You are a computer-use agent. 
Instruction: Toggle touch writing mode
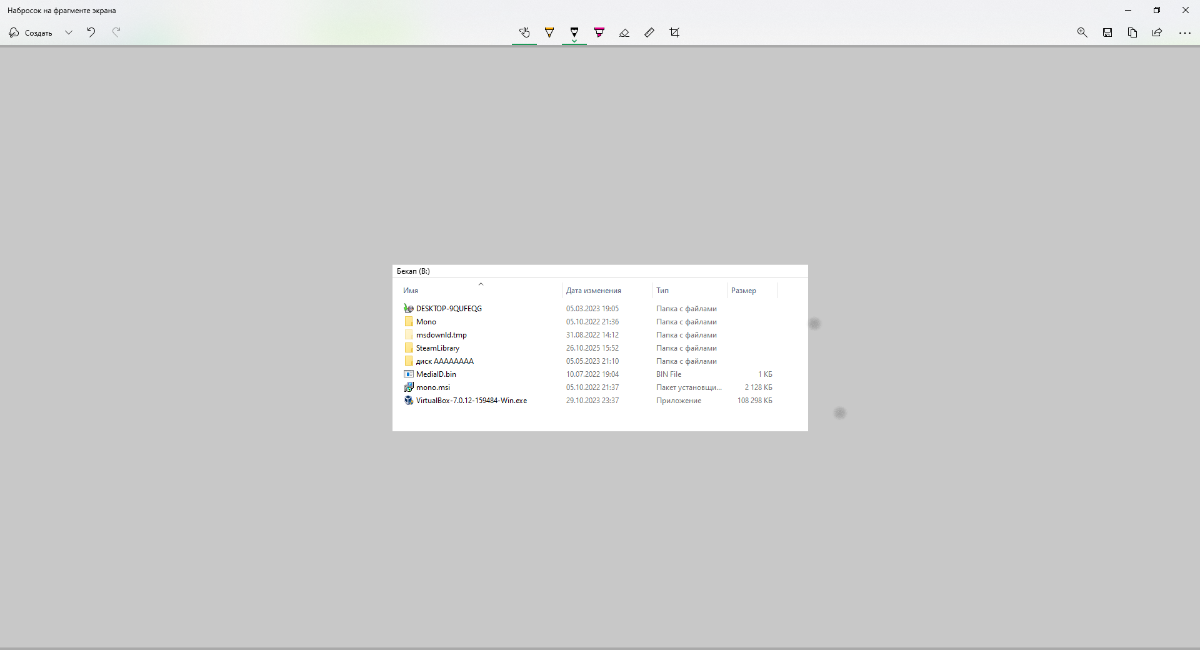pyautogui.click(x=524, y=32)
